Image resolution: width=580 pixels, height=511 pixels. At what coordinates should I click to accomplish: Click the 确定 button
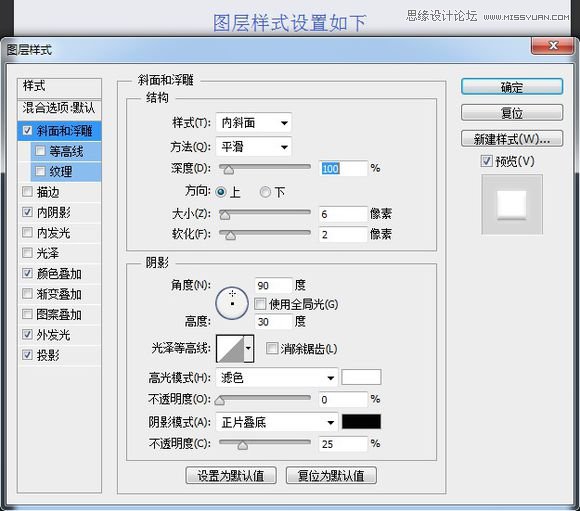click(512, 87)
